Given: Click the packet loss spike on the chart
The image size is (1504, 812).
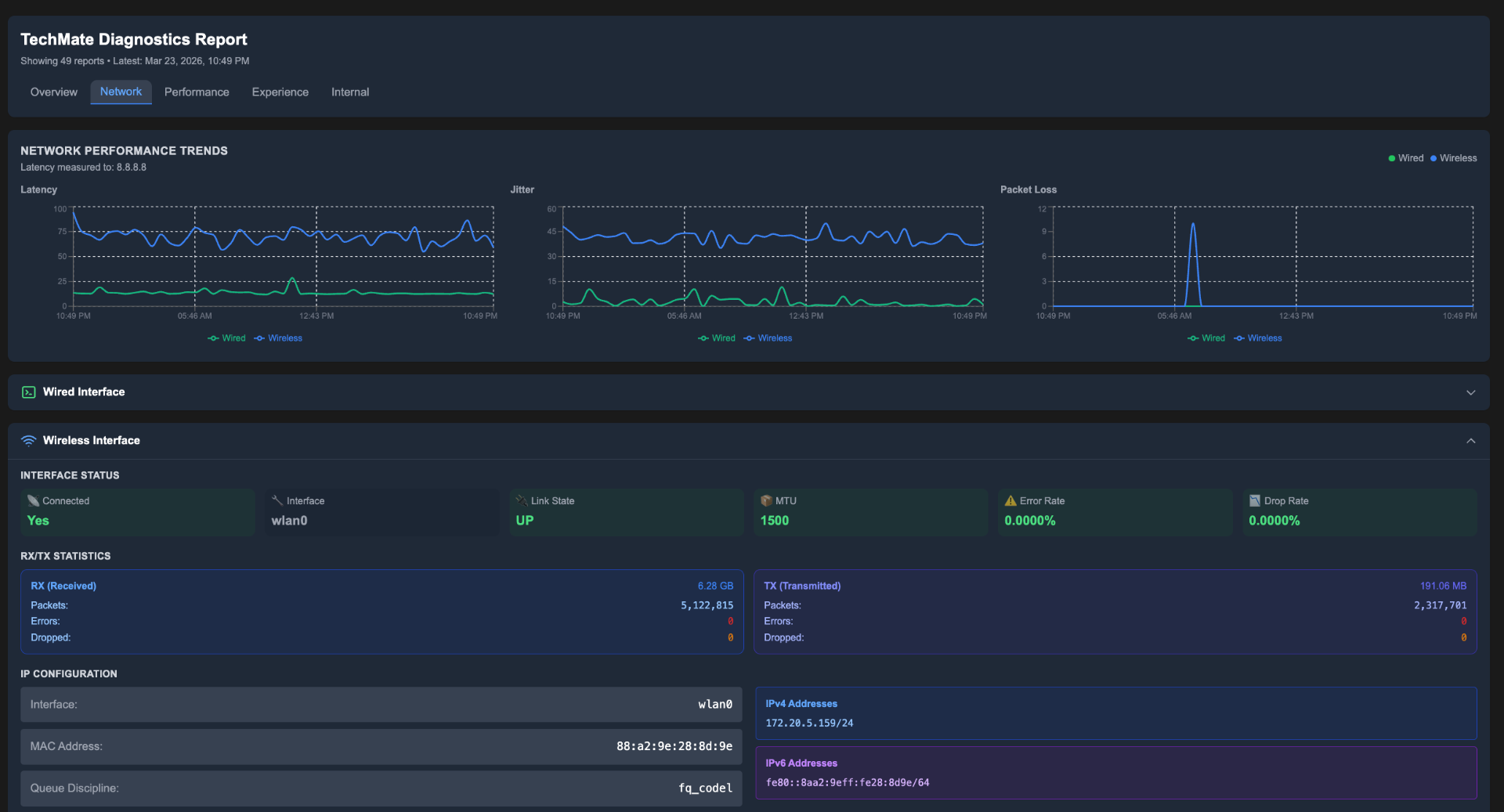Looking at the screenshot, I should [x=1193, y=227].
